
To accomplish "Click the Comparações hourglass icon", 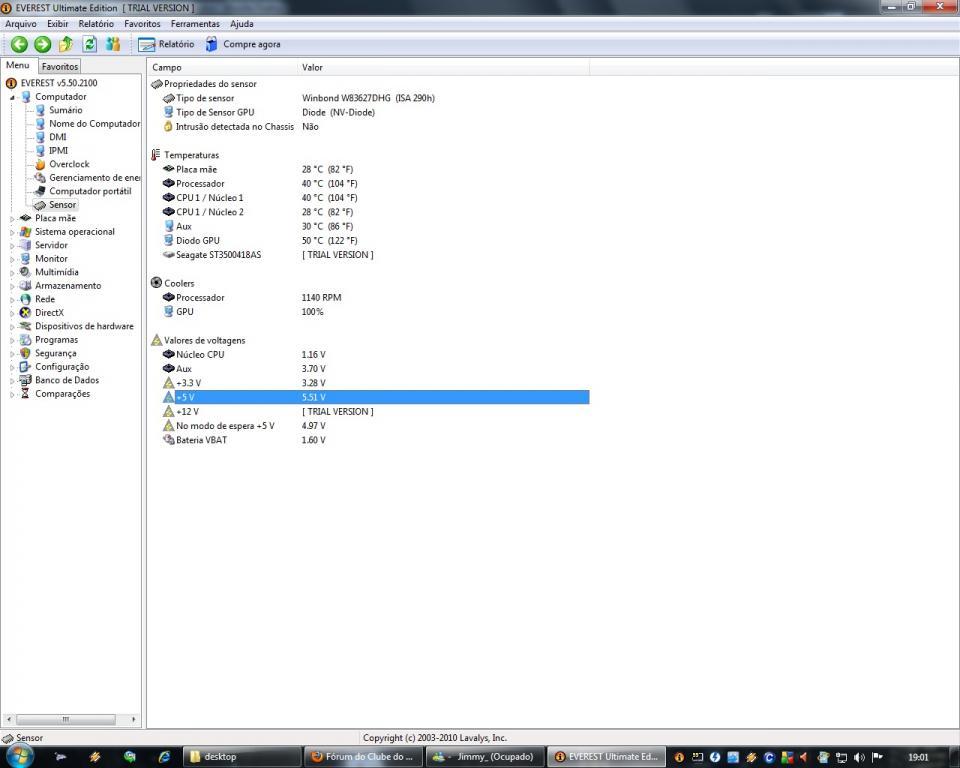I will click(25, 394).
